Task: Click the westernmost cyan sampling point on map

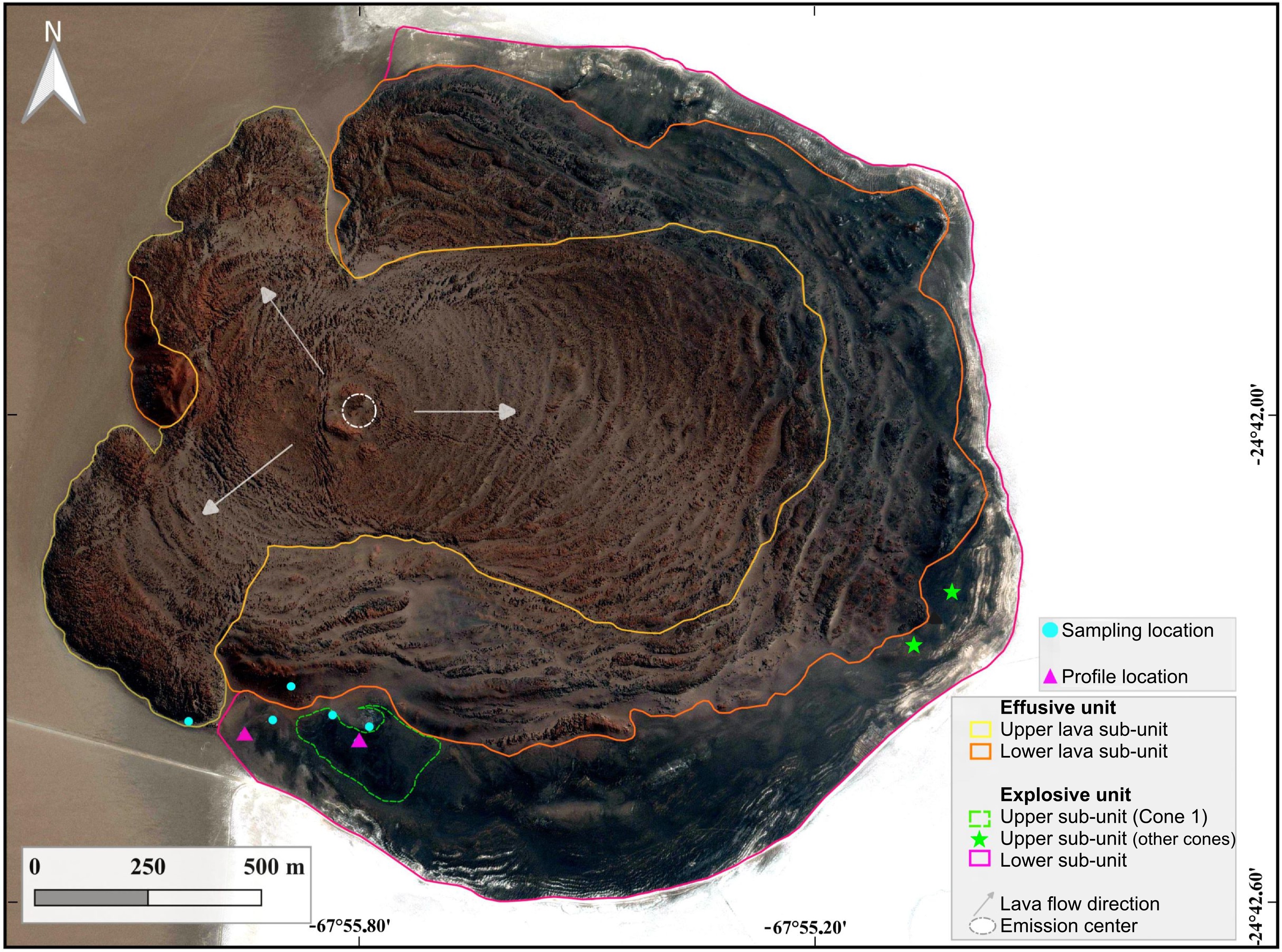Action: [189, 721]
